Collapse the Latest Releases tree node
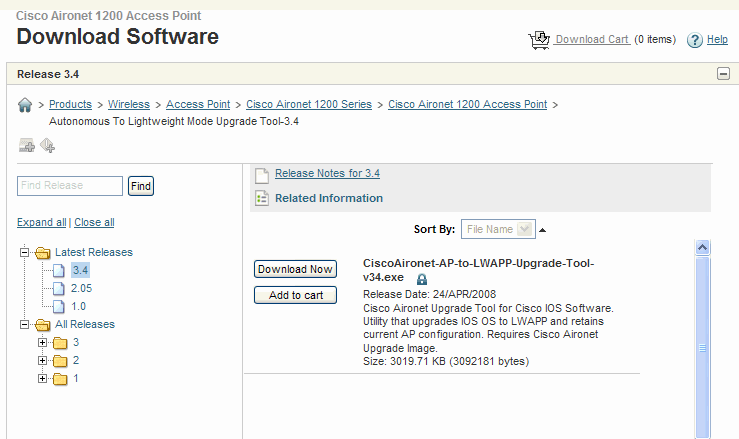The image size is (739, 439). 25,252
